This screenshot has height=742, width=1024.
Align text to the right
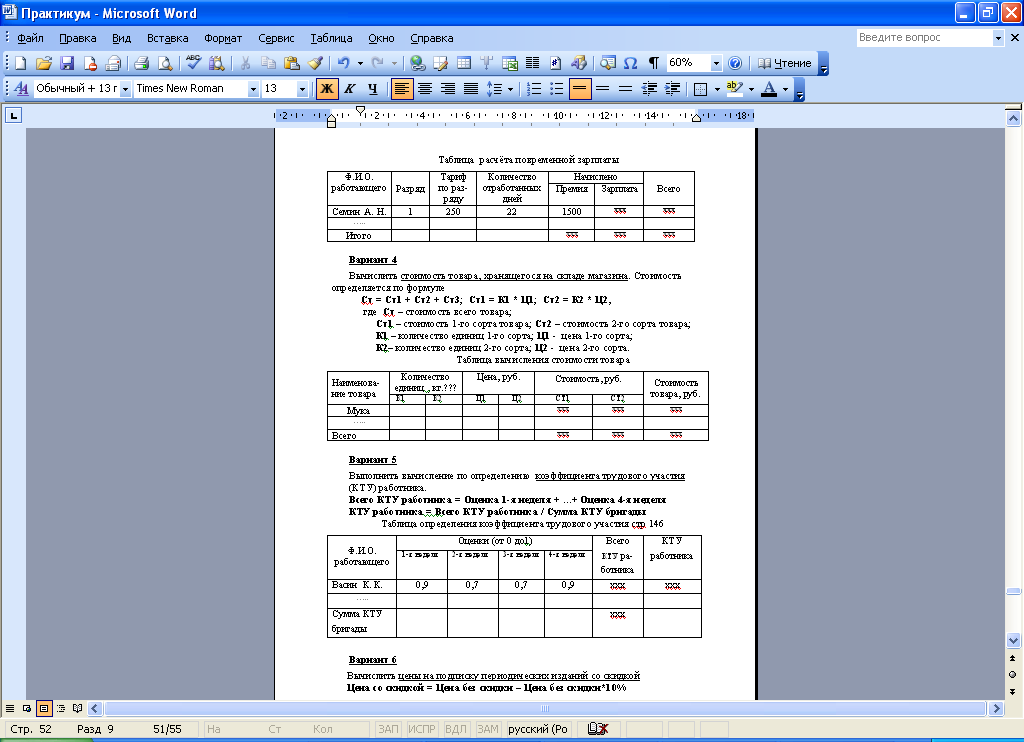click(448, 88)
